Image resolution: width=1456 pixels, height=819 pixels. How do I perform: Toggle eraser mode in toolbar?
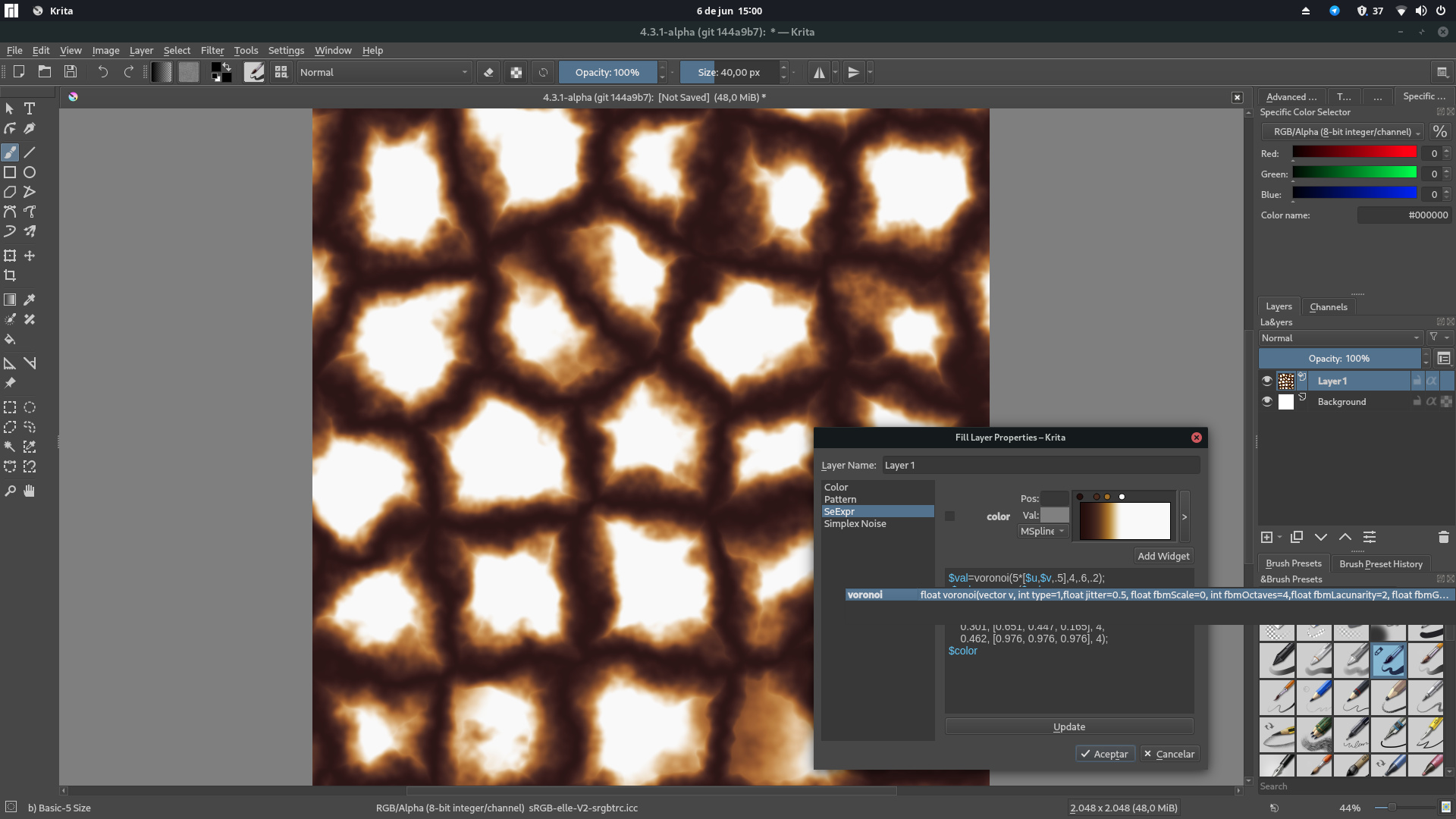(x=488, y=72)
